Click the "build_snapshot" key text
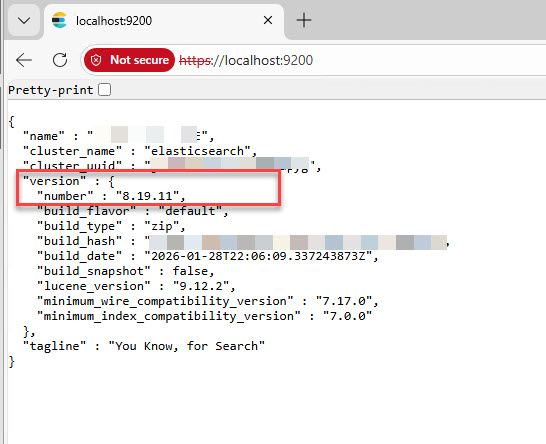546x444 pixels. (x=94, y=271)
